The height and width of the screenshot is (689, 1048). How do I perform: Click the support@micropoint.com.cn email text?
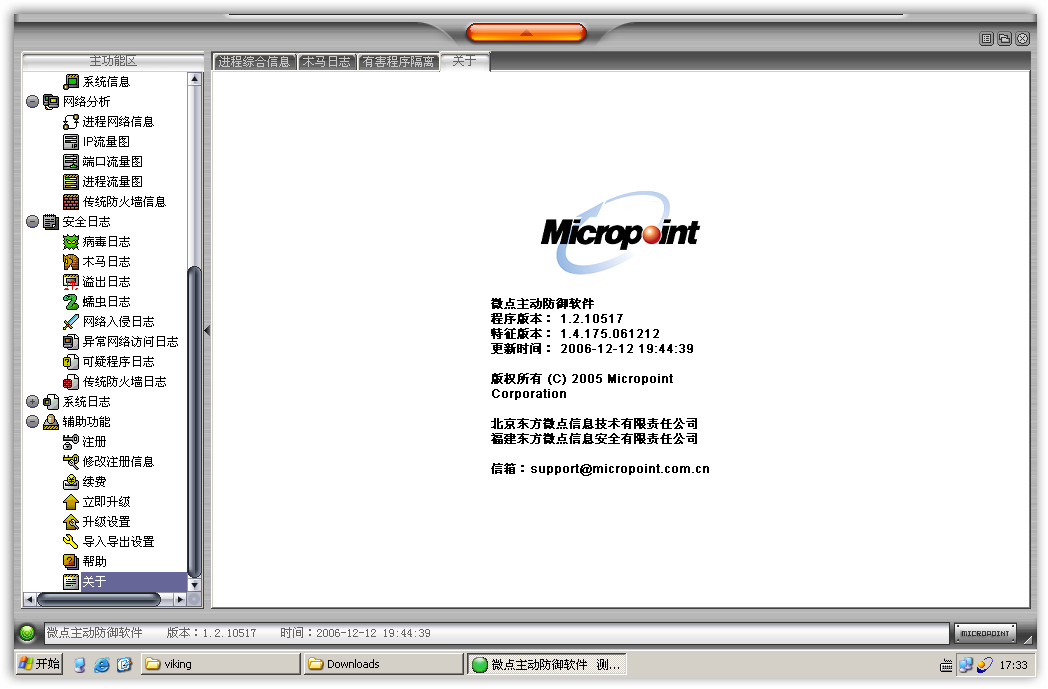pyautogui.click(x=620, y=468)
